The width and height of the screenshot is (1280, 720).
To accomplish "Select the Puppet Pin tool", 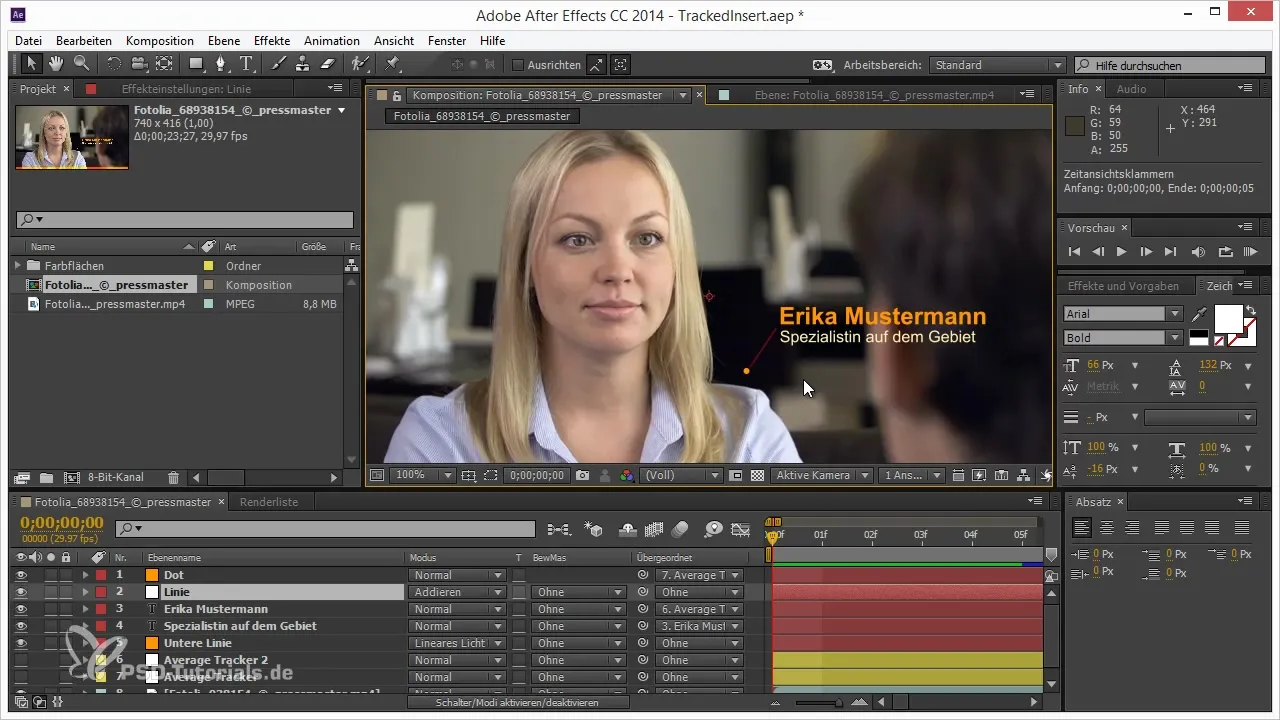I will pyautogui.click(x=392, y=64).
